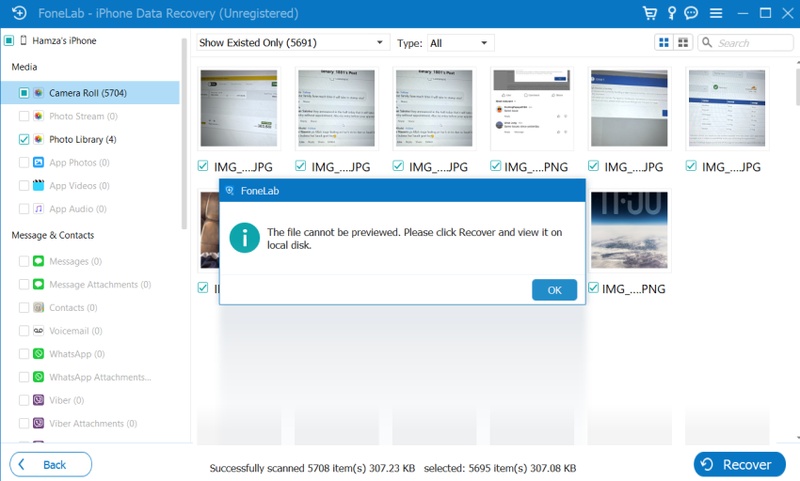Screen dimensions: 800x481
Task: Select Camera Roll (5704) in sidebar
Action: [88, 93]
